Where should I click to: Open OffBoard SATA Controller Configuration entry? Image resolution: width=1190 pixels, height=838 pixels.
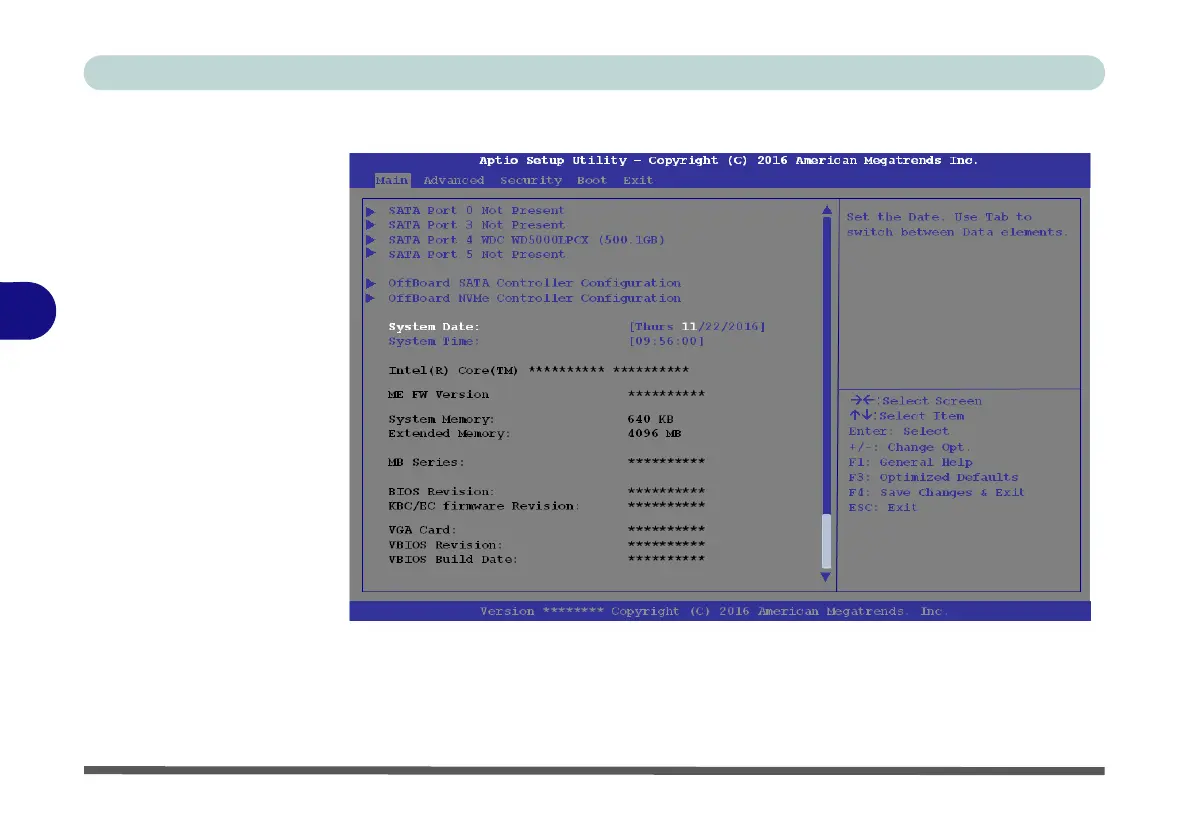[534, 283]
